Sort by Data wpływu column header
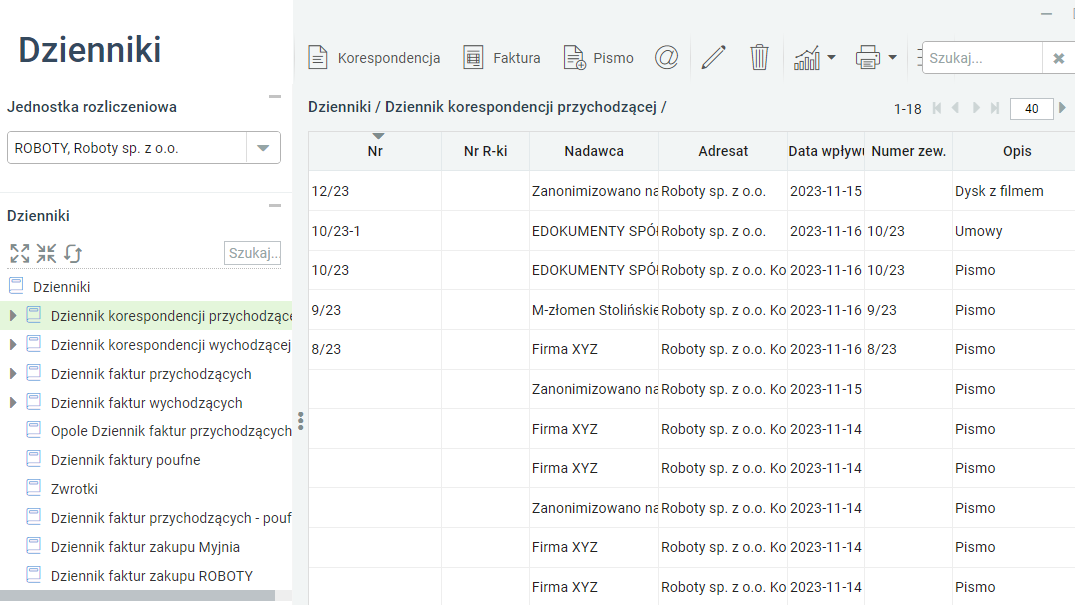1075x605 pixels. pyautogui.click(x=825, y=151)
